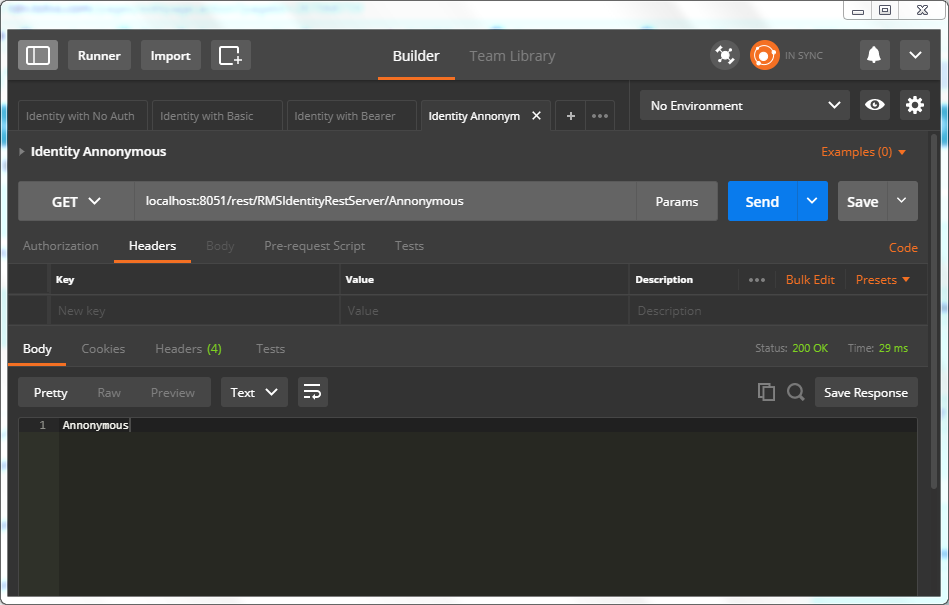Click the Time 29 ms text
The image size is (949, 605).
click(x=878, y=348)
